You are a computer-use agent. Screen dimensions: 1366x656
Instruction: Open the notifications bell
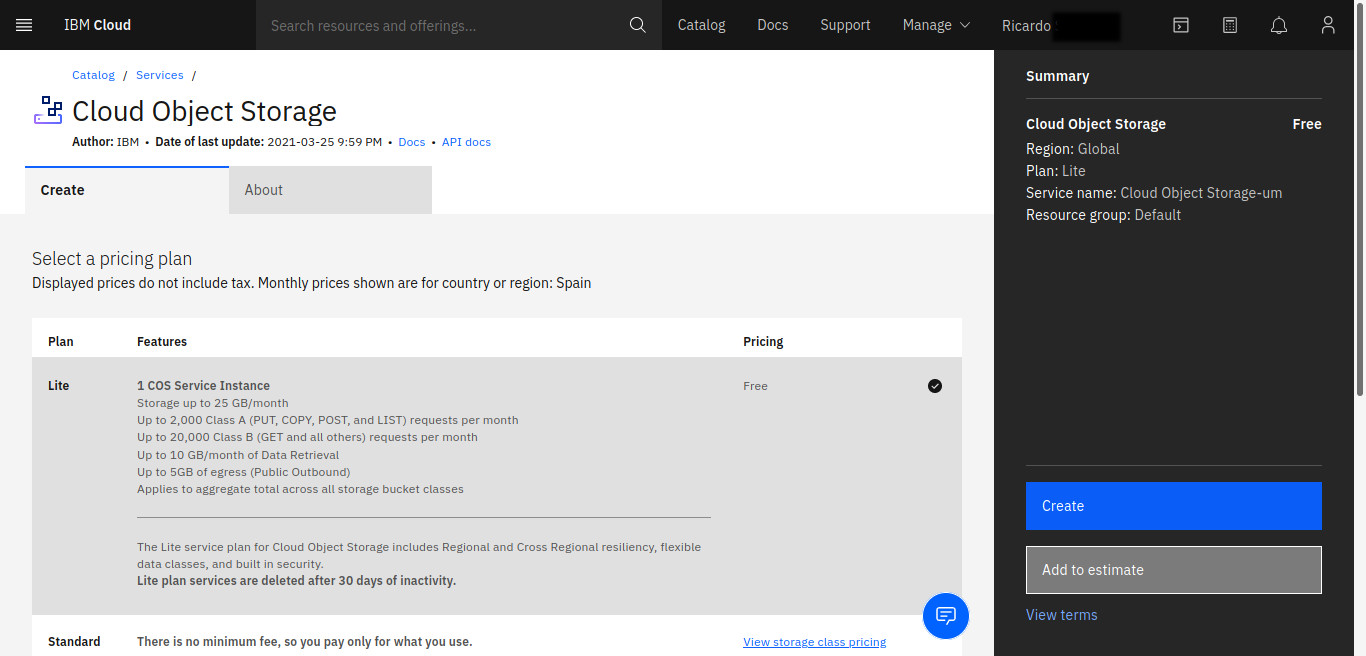pos(1279,25)
